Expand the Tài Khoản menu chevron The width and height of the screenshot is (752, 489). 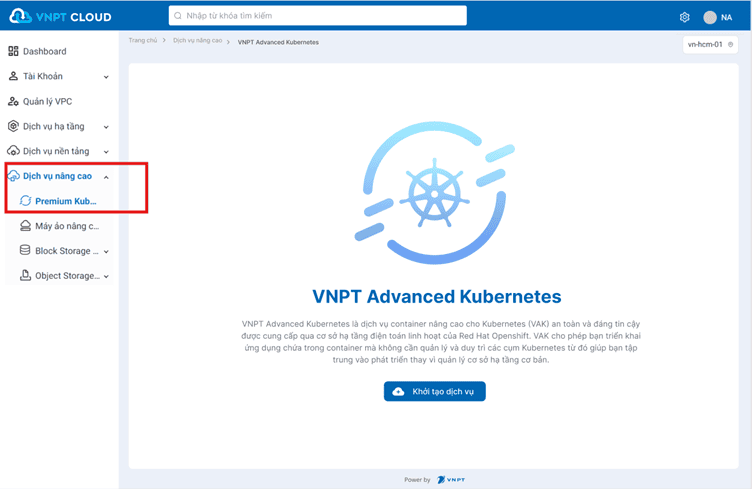click(106, 77)
